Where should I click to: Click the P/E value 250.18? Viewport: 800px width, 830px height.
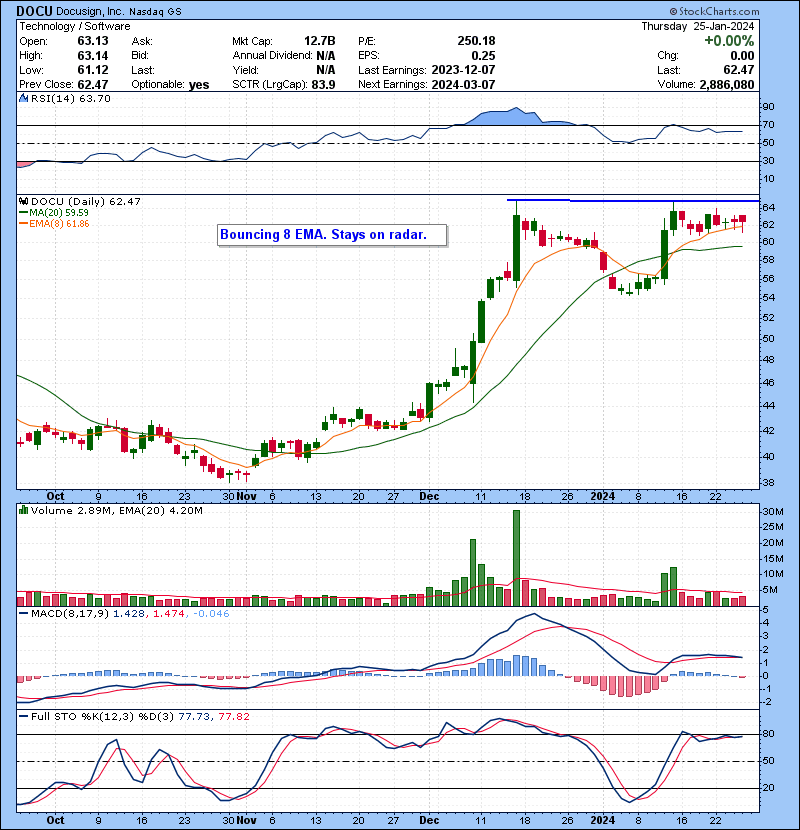coord(476,41)
